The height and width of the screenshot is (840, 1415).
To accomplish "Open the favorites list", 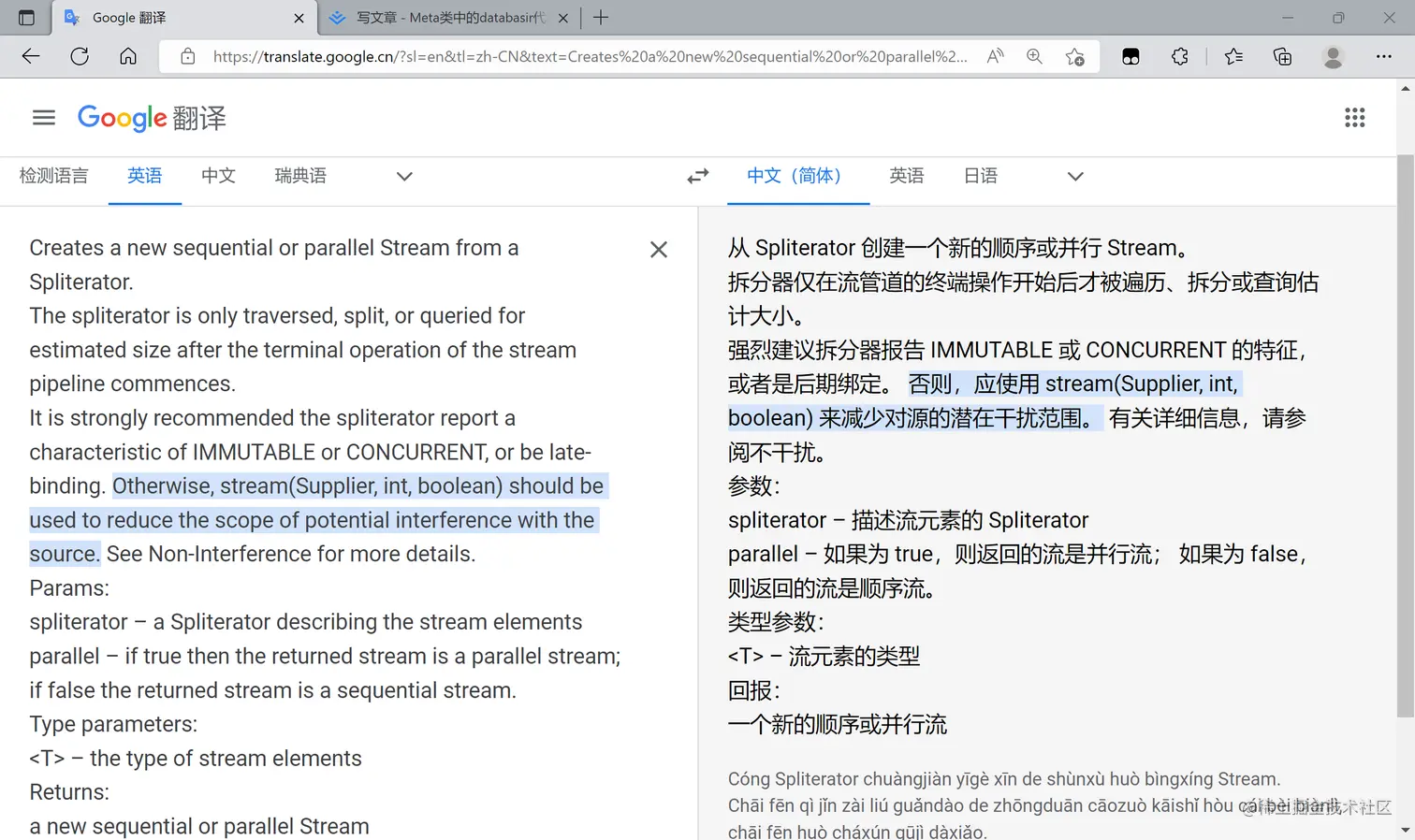I will point(1233,56).
